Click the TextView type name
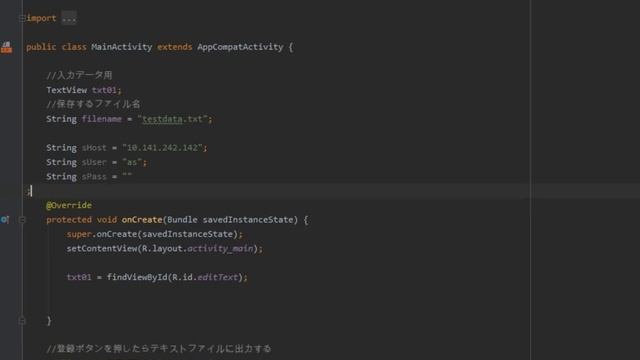The image size is (640, 360). [67, 90]
